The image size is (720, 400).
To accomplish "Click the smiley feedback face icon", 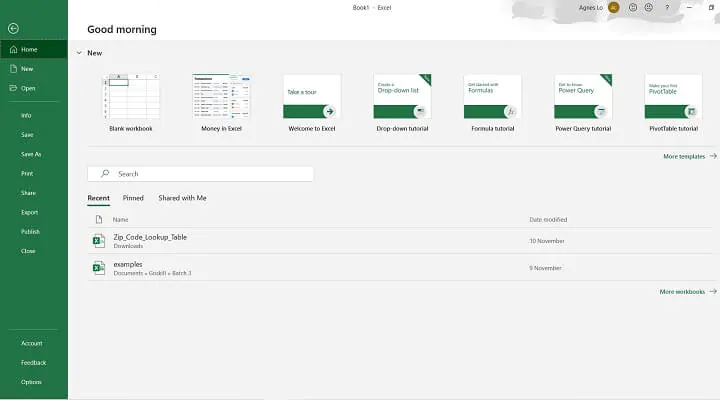I will tap(633, 7).
